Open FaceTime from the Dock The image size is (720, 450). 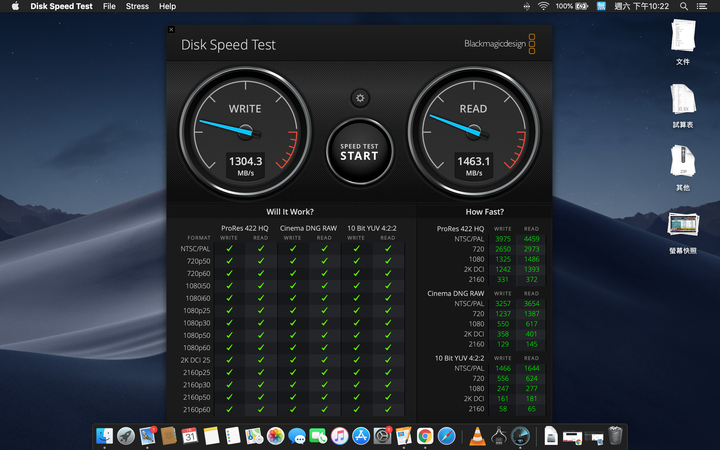point(318,436)
